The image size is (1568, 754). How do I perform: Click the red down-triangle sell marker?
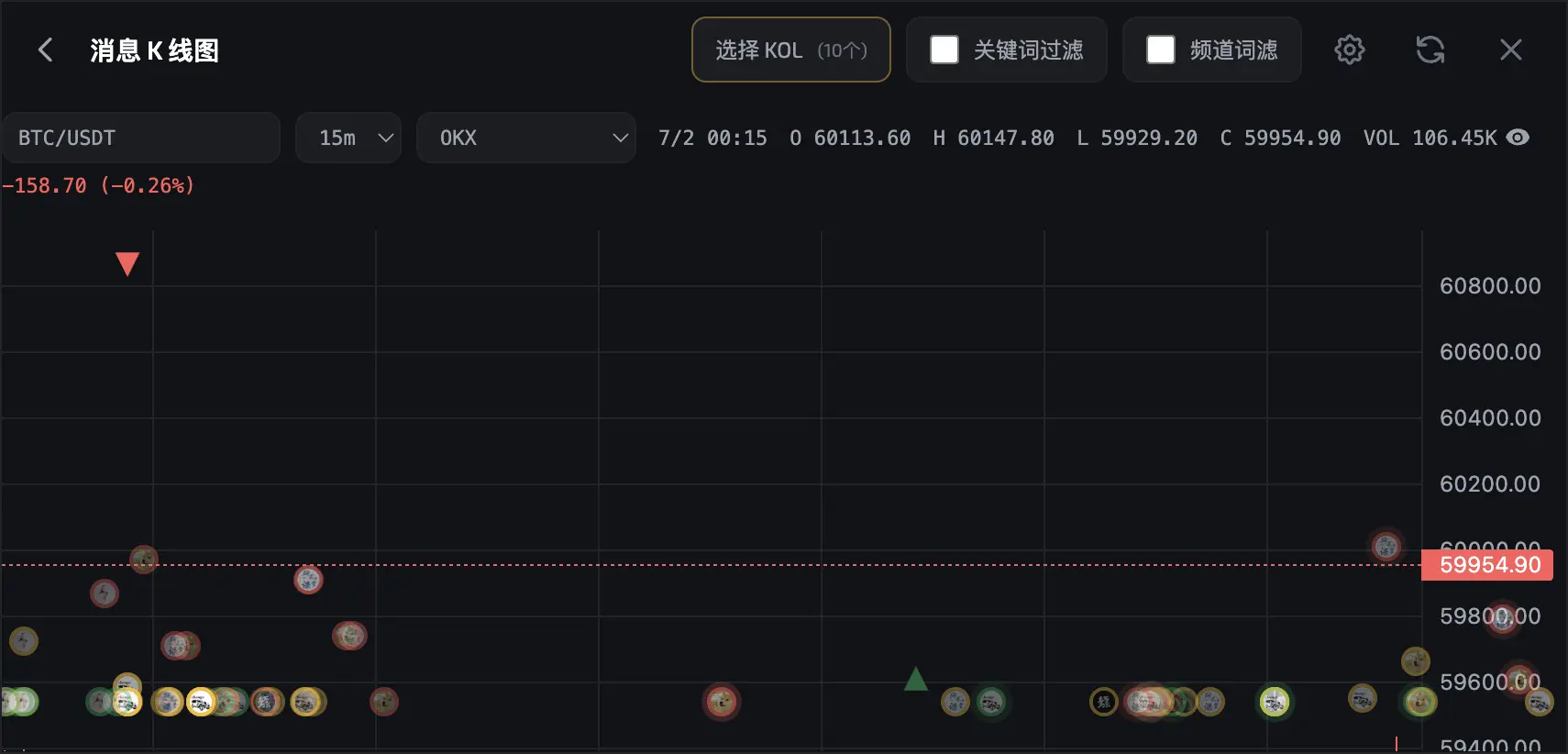(x=127, y=264)
